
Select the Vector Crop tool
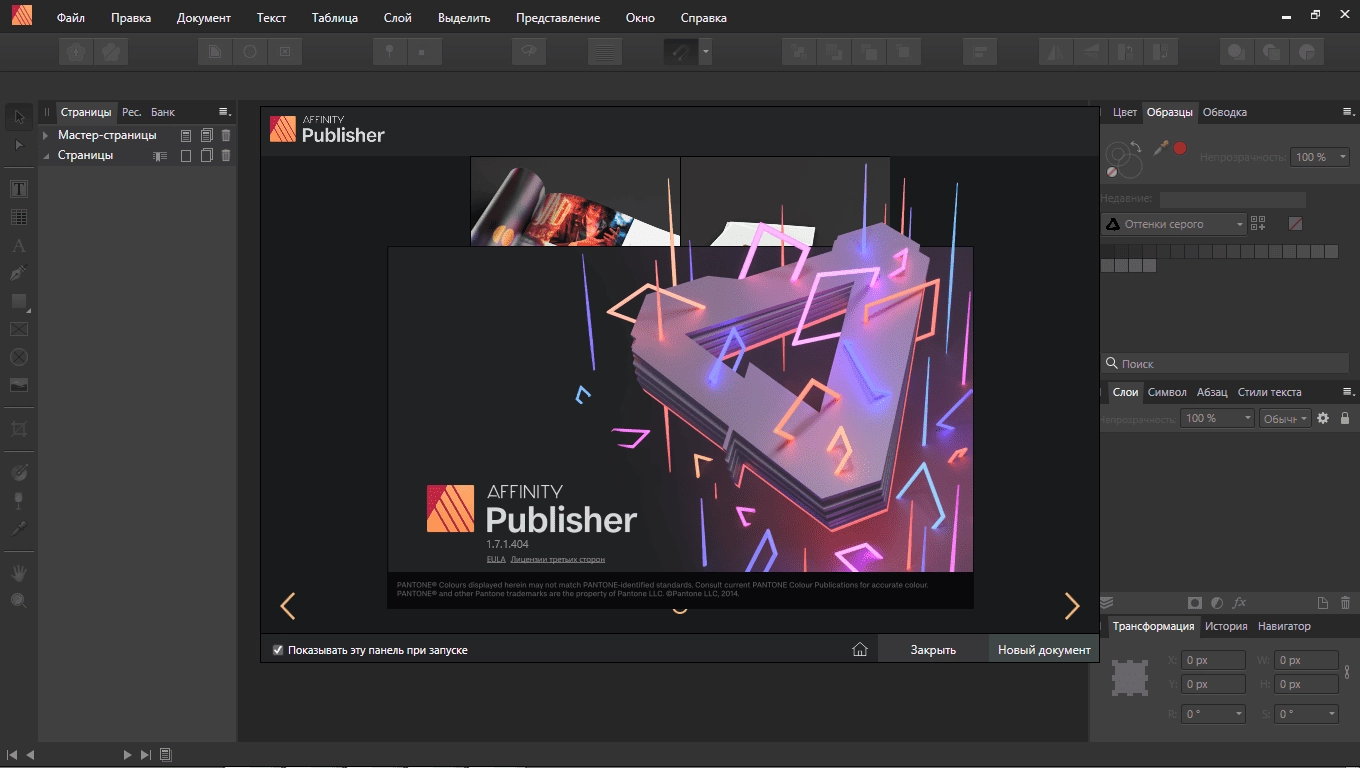click(19, 429)
